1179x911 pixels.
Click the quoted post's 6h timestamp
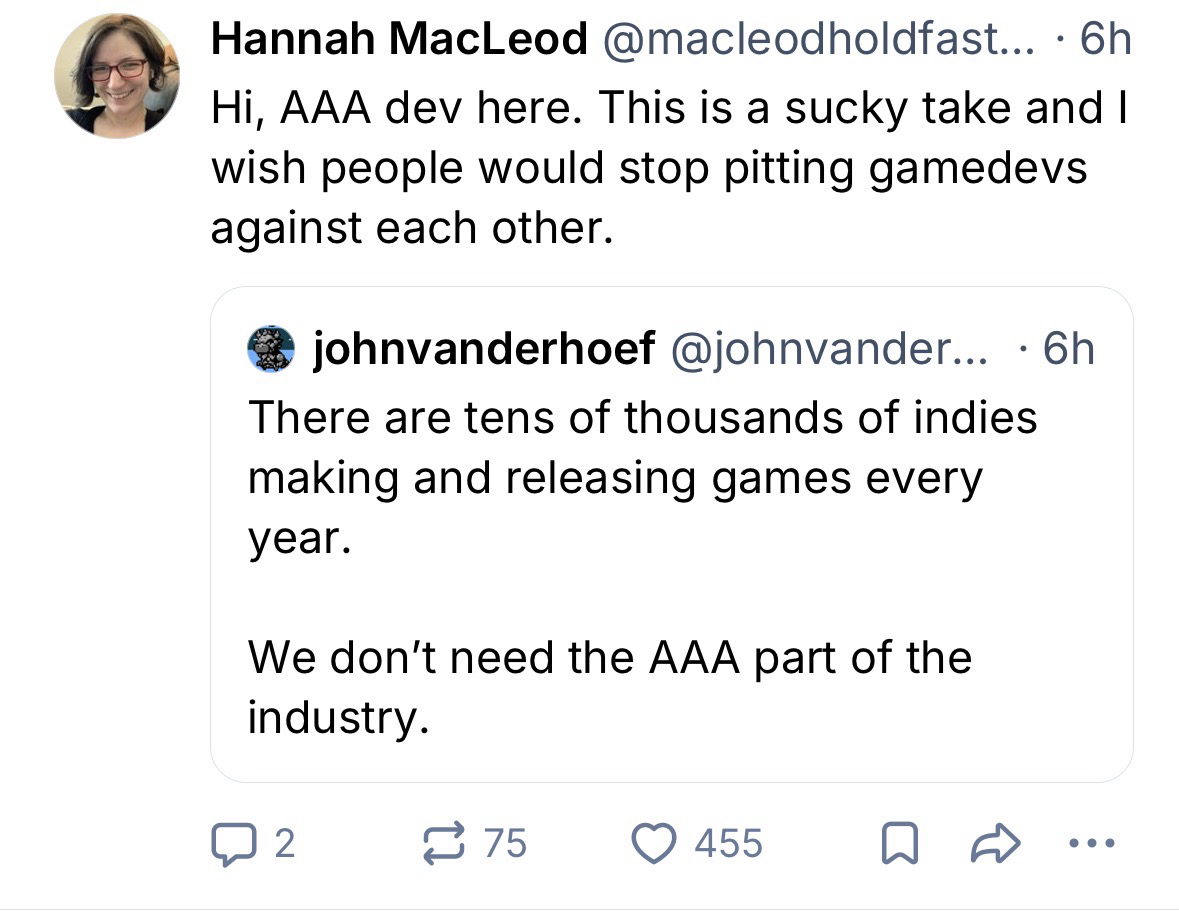[x=1068, y=349]
